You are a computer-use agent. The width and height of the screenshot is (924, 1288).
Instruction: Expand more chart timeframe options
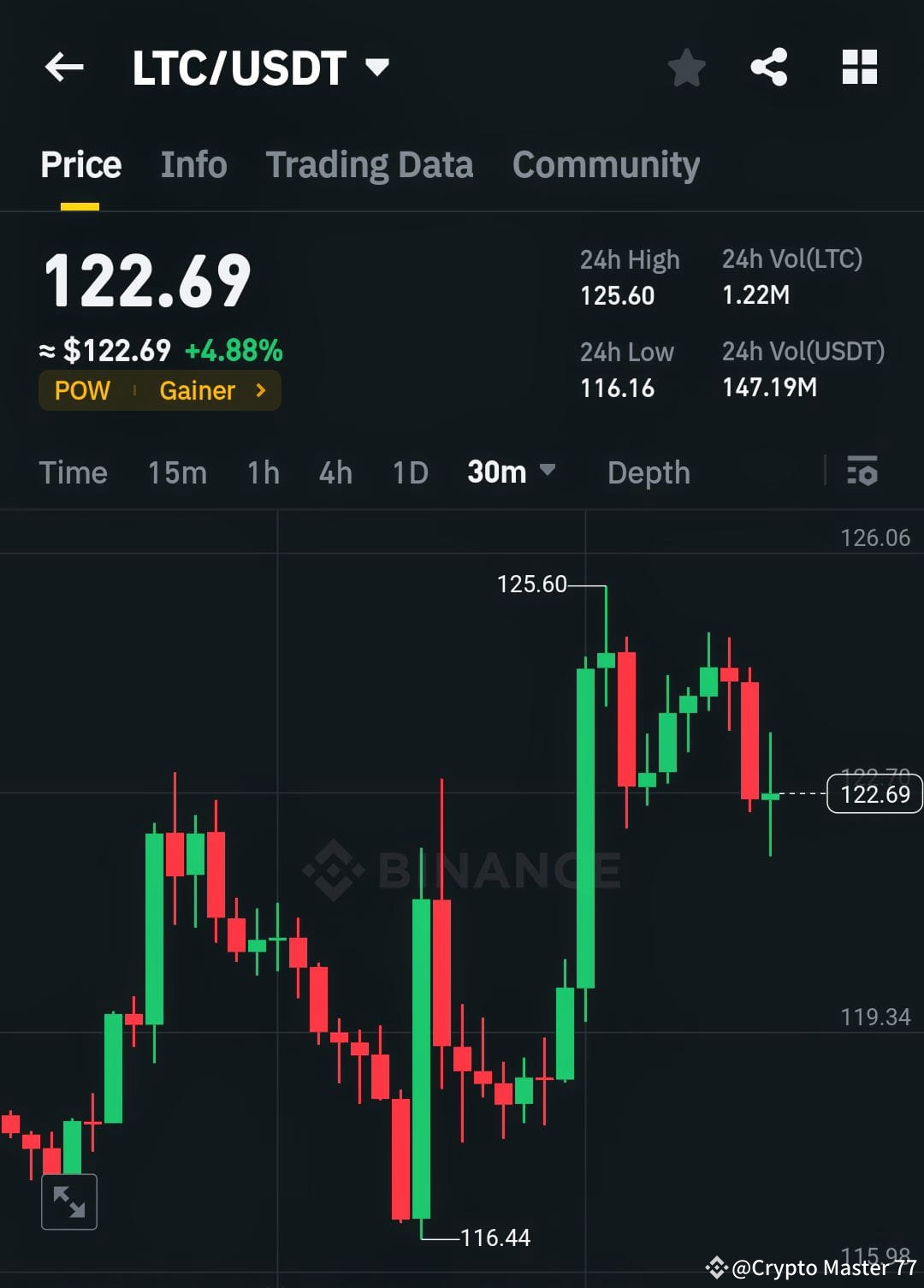[548, 472]
